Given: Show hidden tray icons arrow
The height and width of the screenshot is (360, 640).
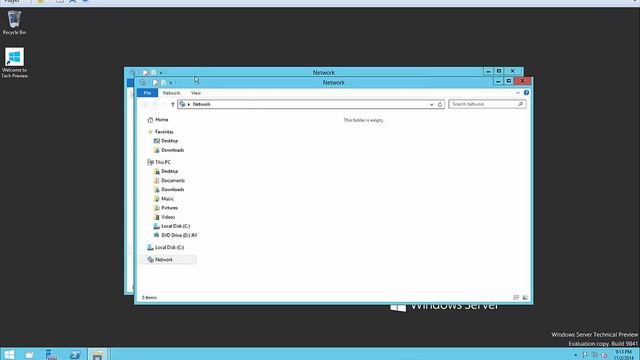Looking at the screenshot, I should [576, 355].
